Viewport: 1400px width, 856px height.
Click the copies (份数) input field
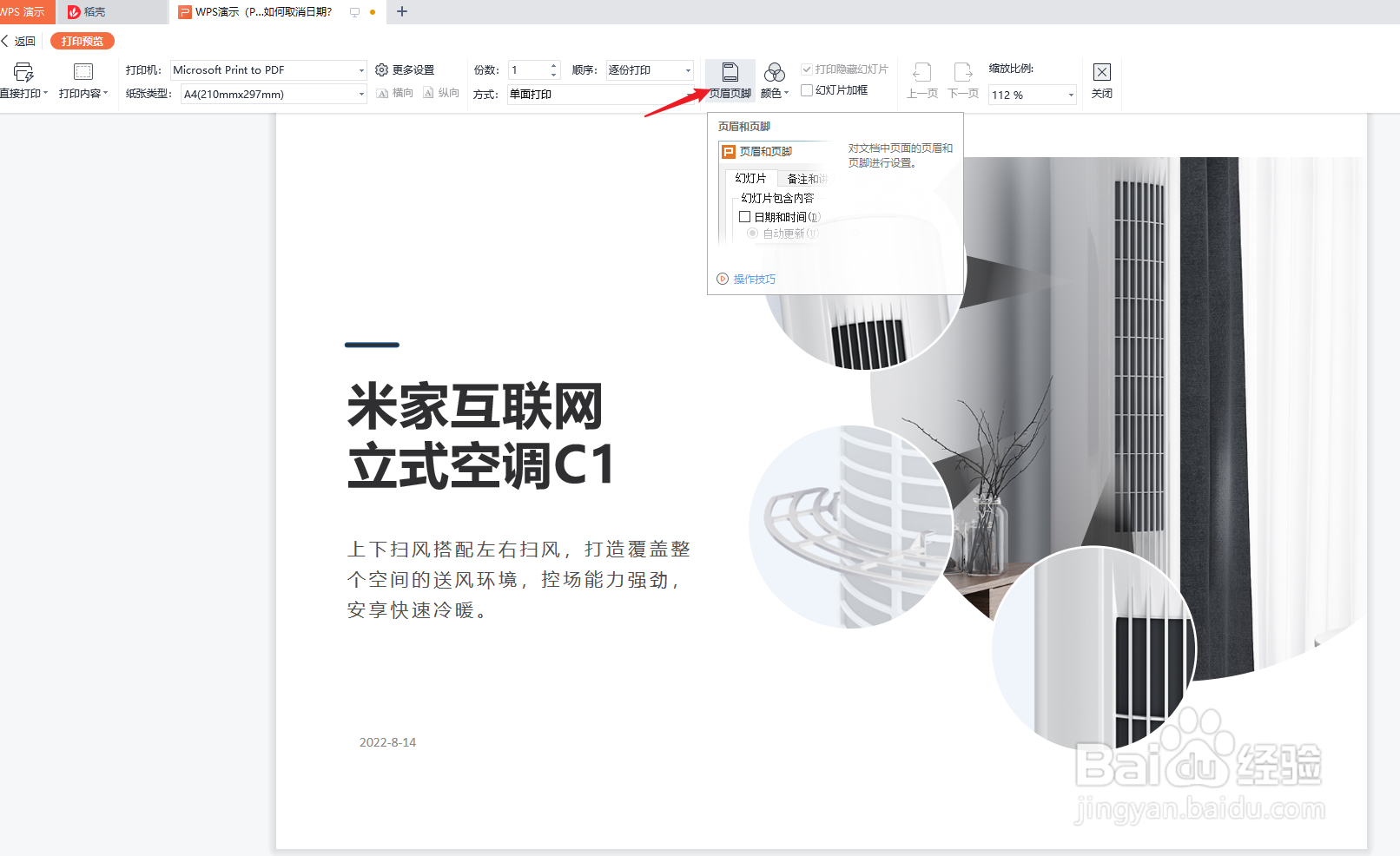[x=529, y=70]
